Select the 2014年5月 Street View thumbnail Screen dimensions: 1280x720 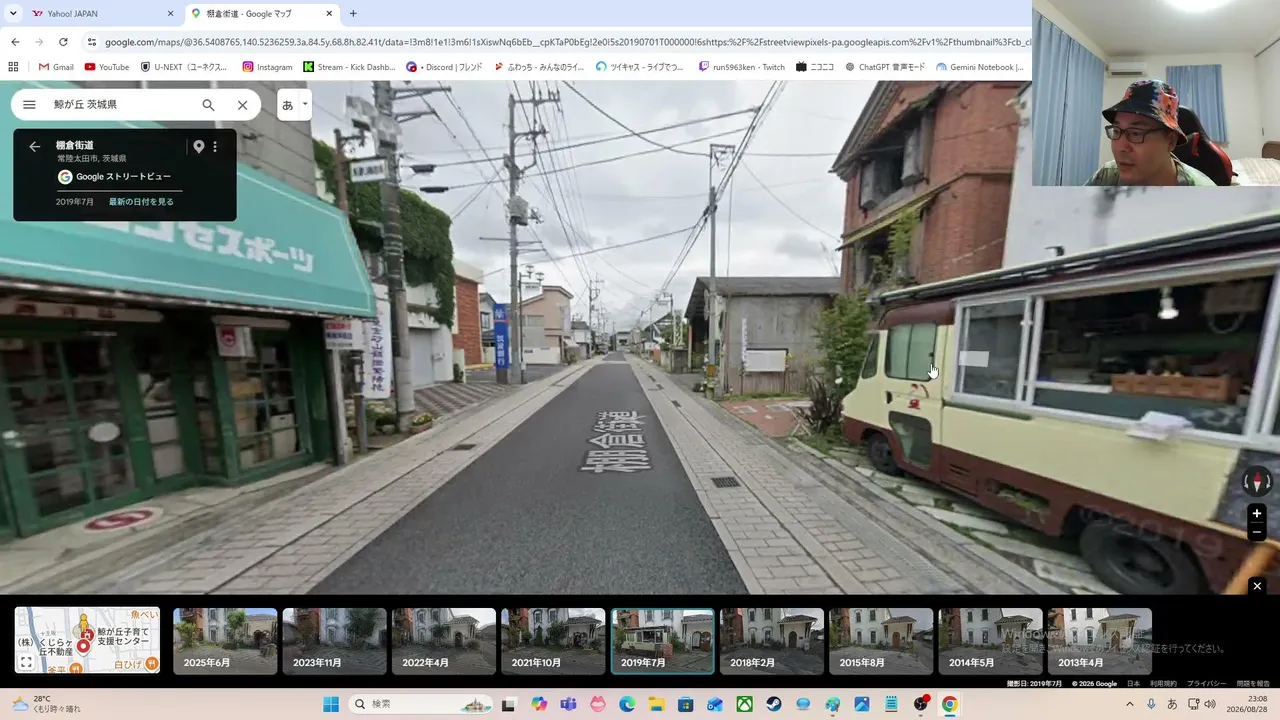[x=990, y=641]
